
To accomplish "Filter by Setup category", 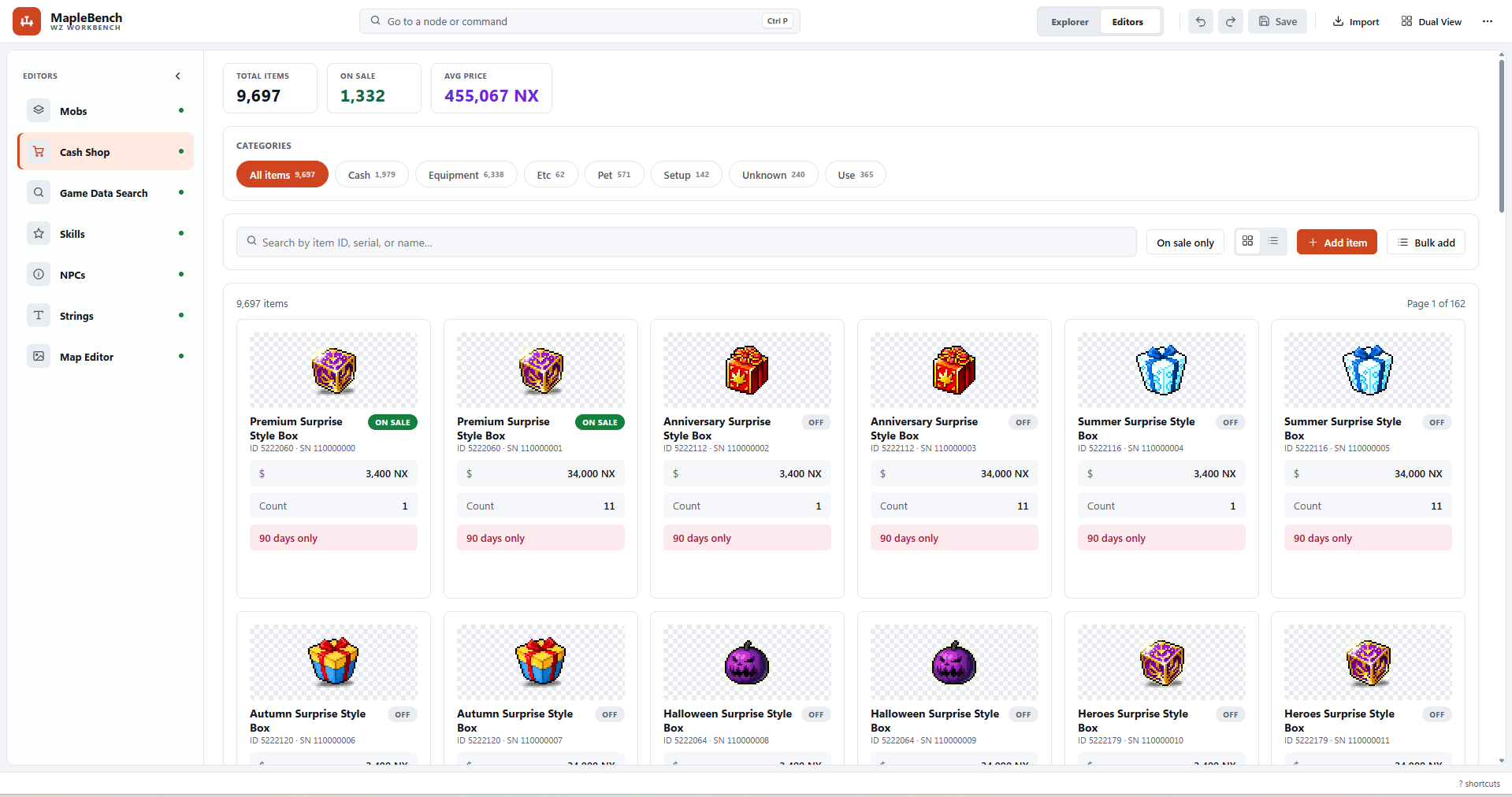I will point(686,175).
